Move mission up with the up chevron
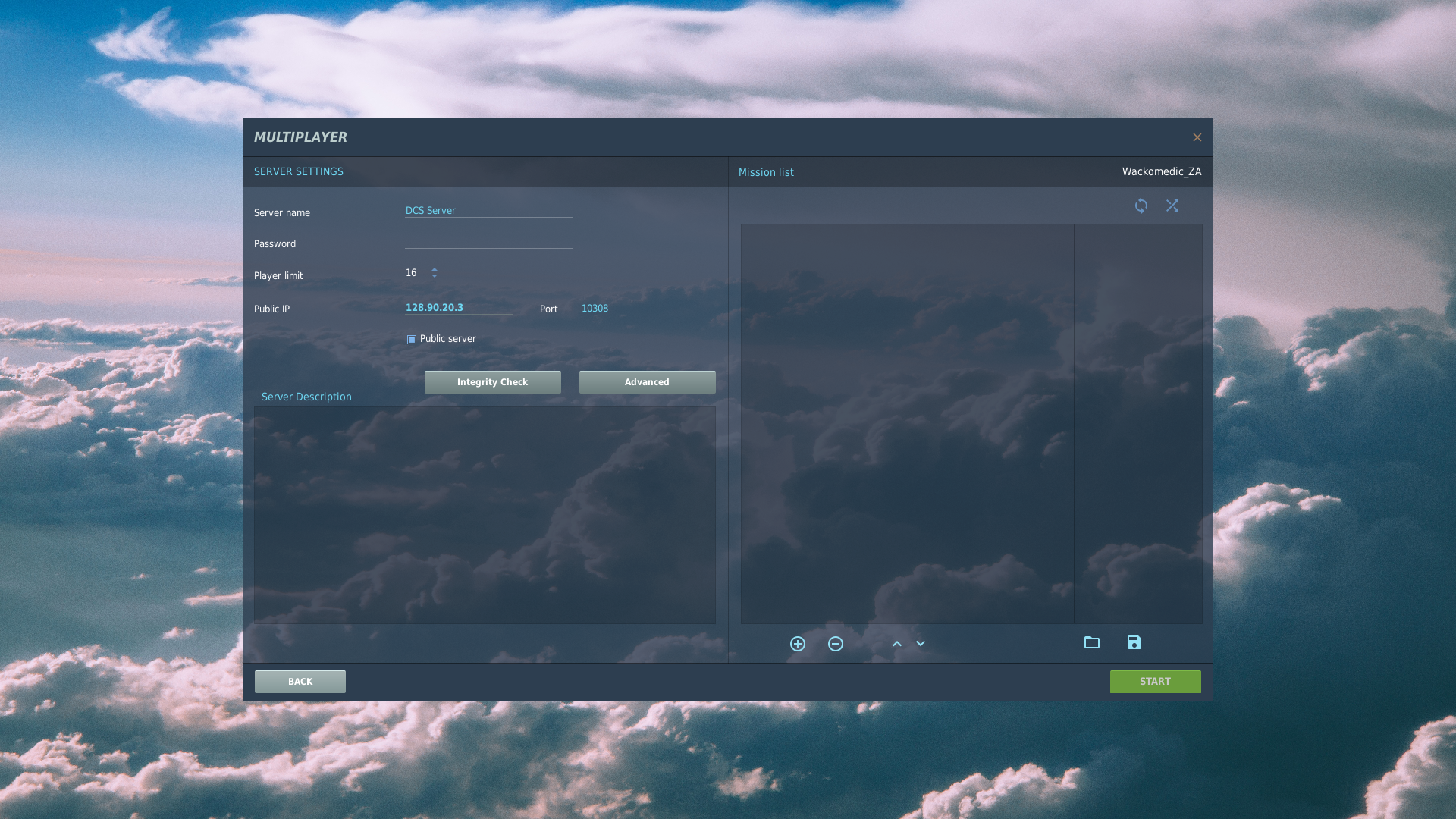The height and width of the screenshot is (819, 1456). click(x=897, y=644)
